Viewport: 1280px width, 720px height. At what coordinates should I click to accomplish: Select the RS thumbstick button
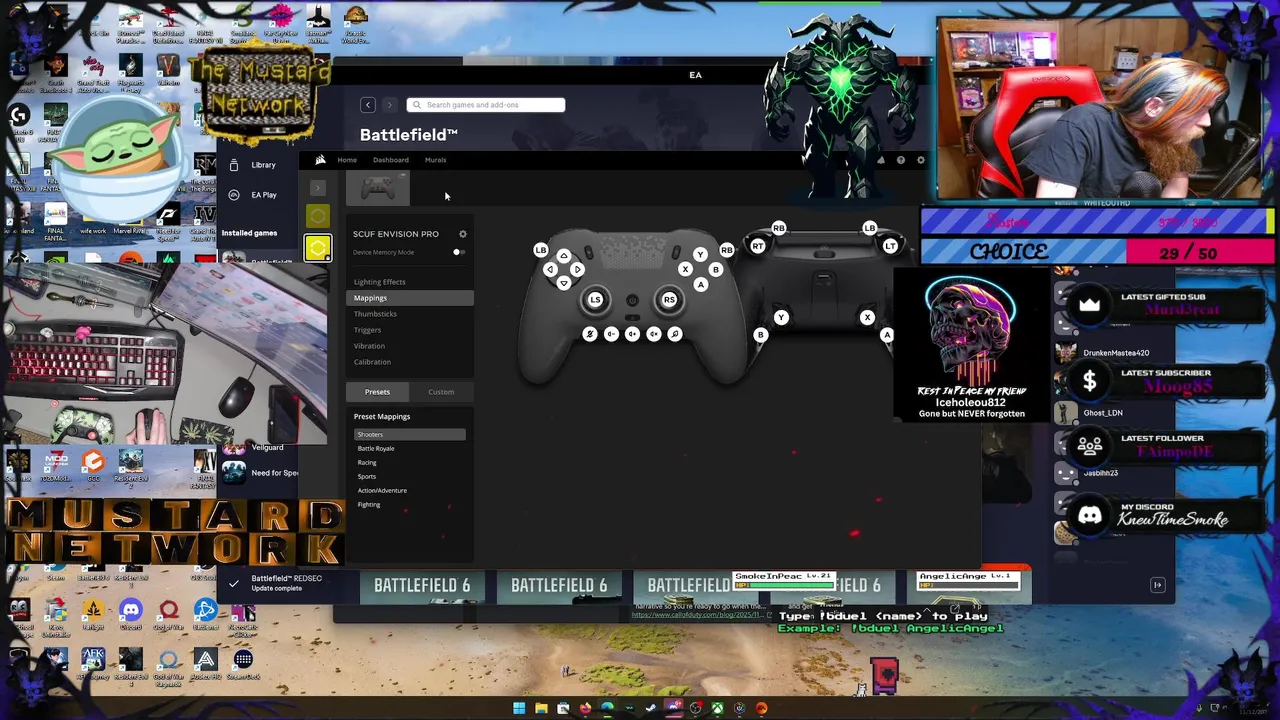(x=669, y=300)
